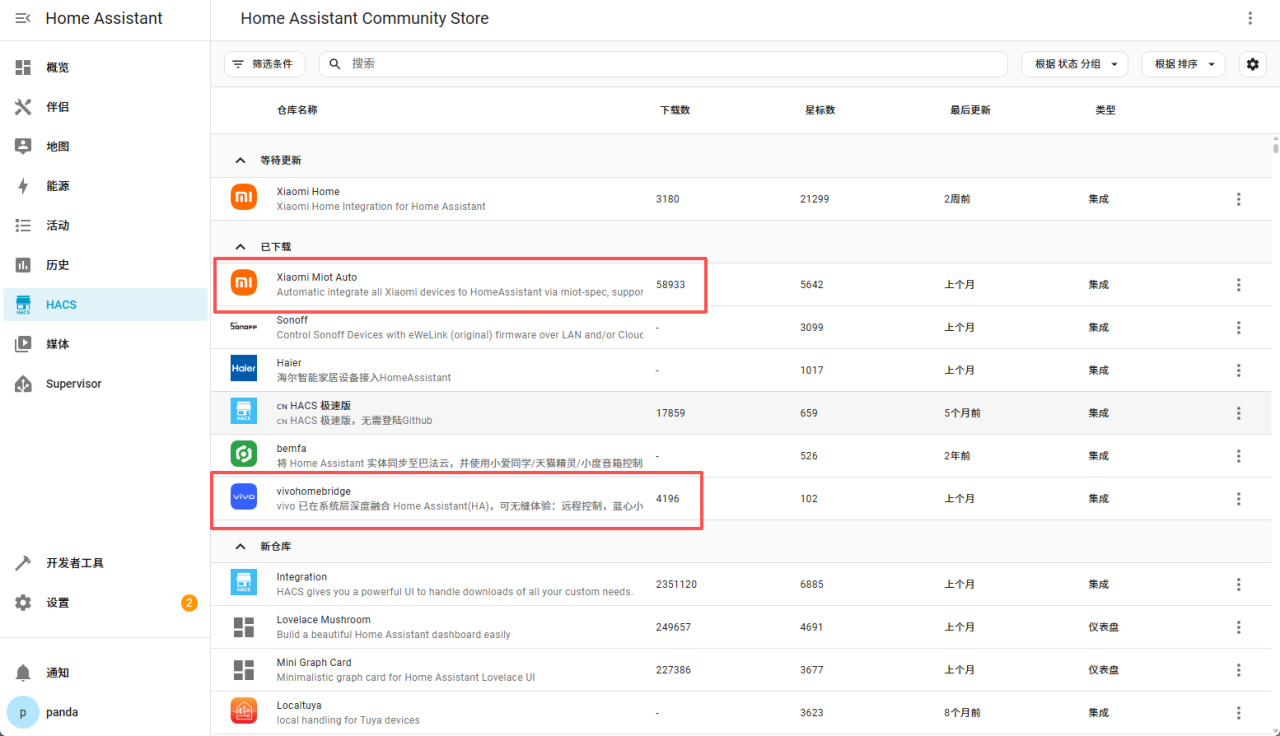Collapse the 已下载 group
The width and height of the screenshot is (1280, 736).
[240, 246]
